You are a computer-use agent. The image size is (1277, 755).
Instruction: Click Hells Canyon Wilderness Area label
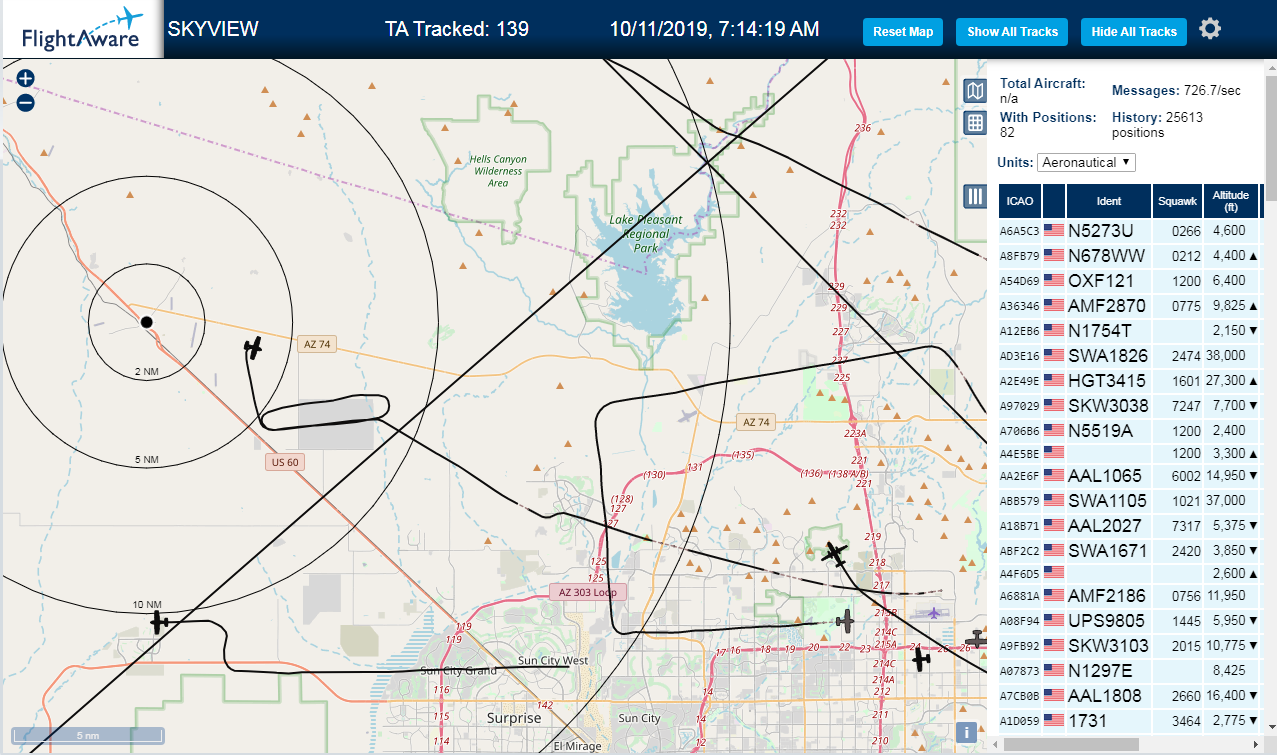(x=498, y=171)
